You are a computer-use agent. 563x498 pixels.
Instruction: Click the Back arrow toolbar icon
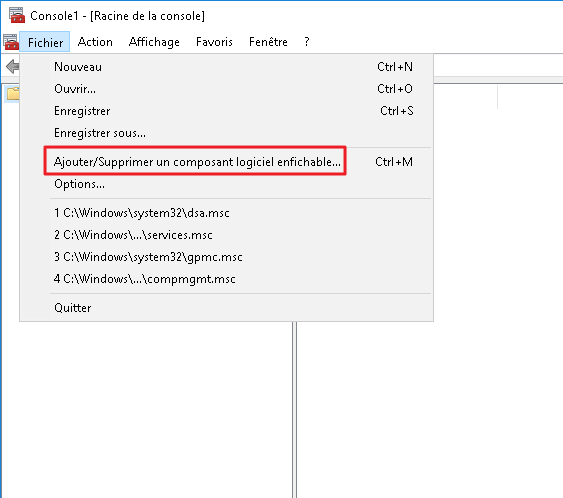click(13, 66)
